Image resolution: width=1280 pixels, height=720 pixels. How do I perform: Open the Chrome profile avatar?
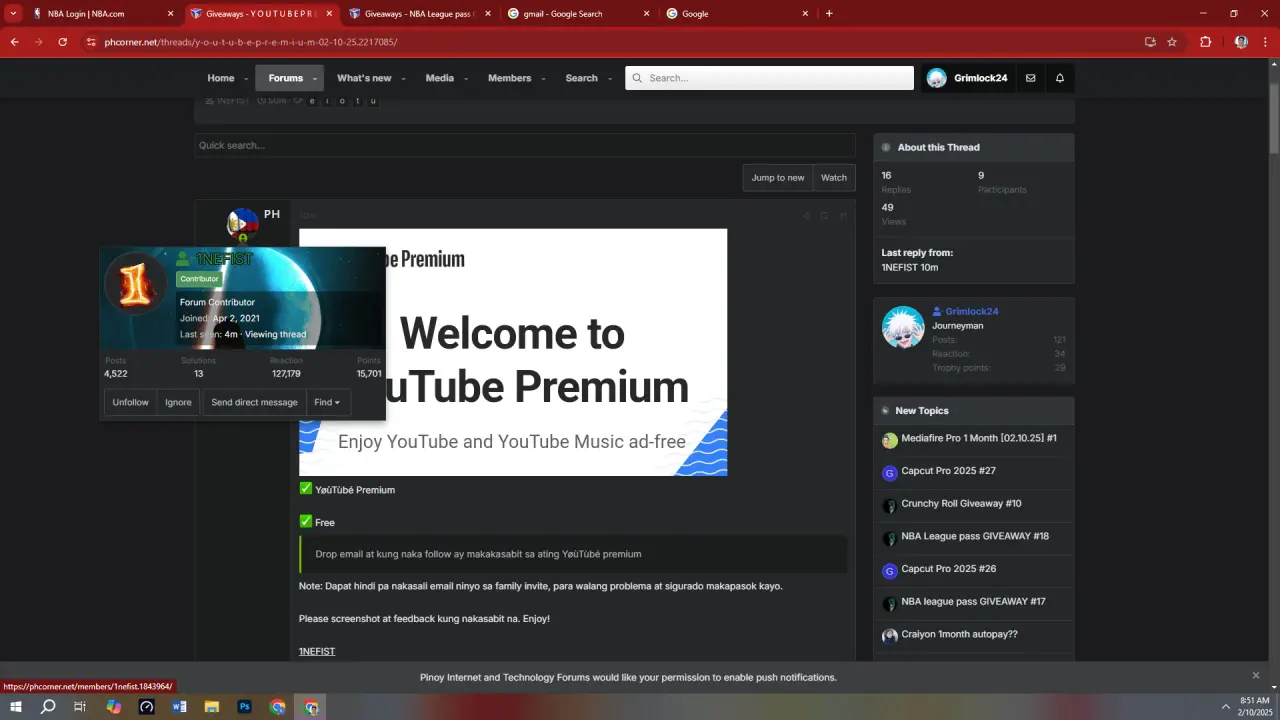coord(1241,42)
